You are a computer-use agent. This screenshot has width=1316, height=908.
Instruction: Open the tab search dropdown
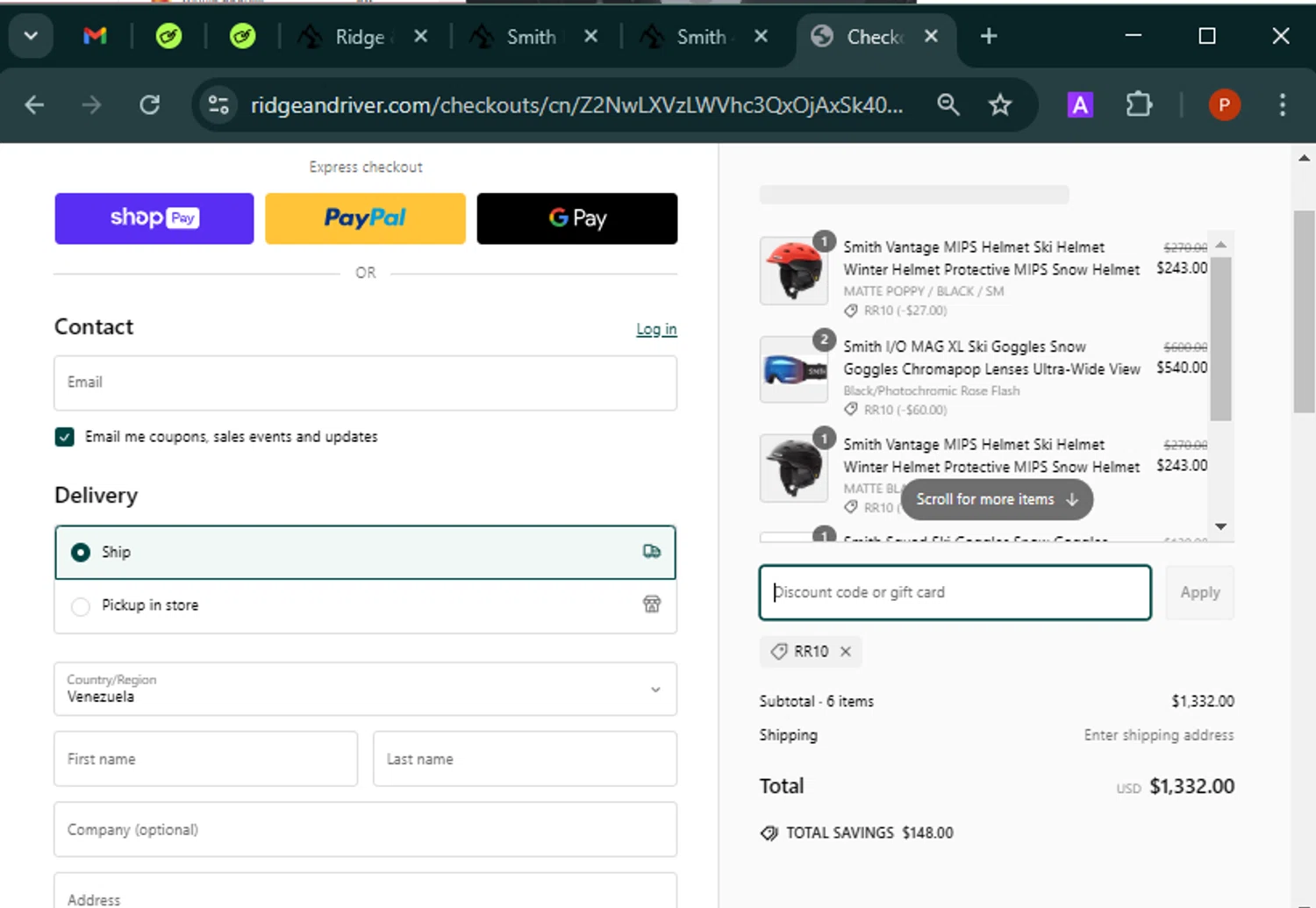(31, 36)
